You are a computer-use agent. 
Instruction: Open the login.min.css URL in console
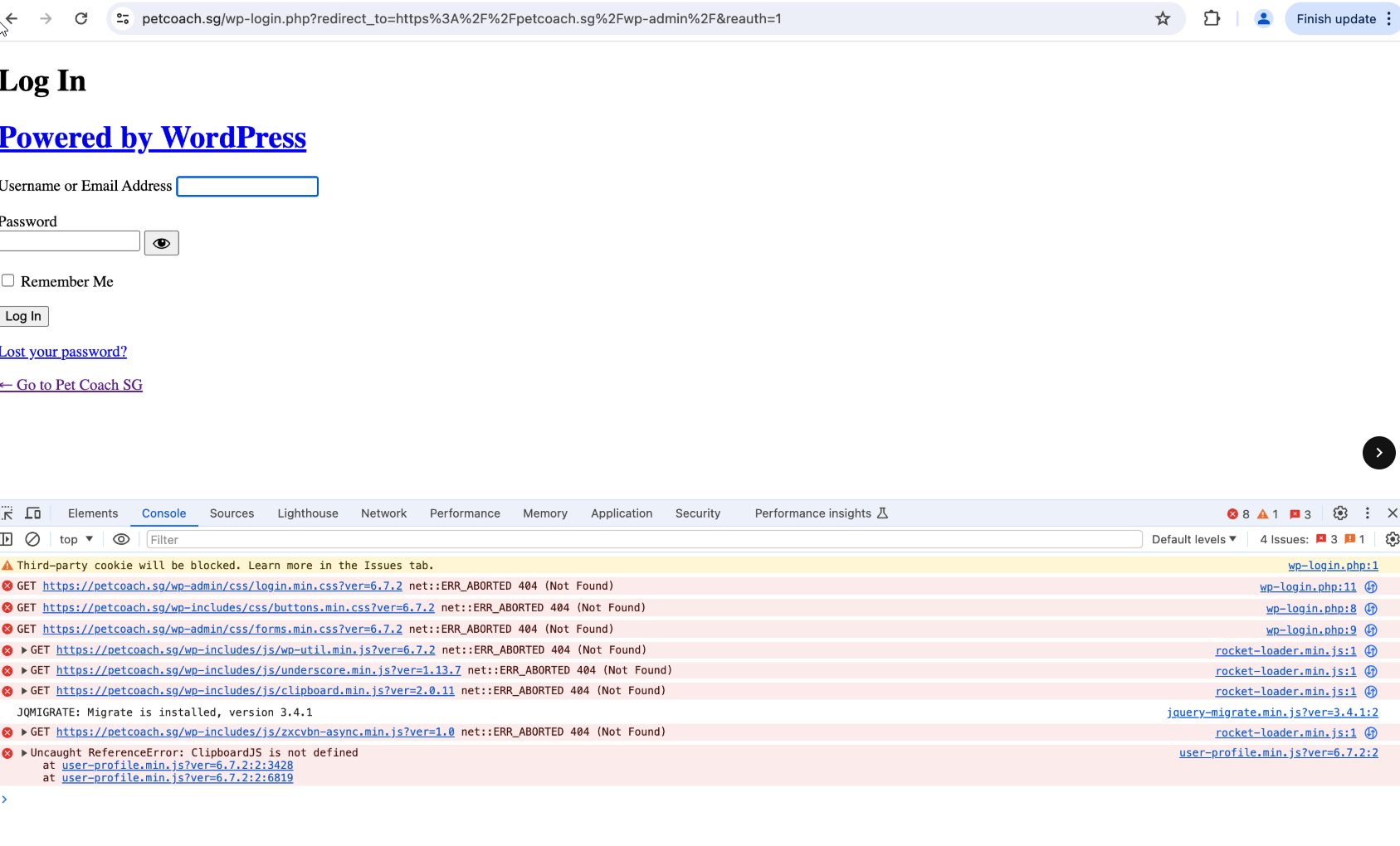tap(222, 586)
